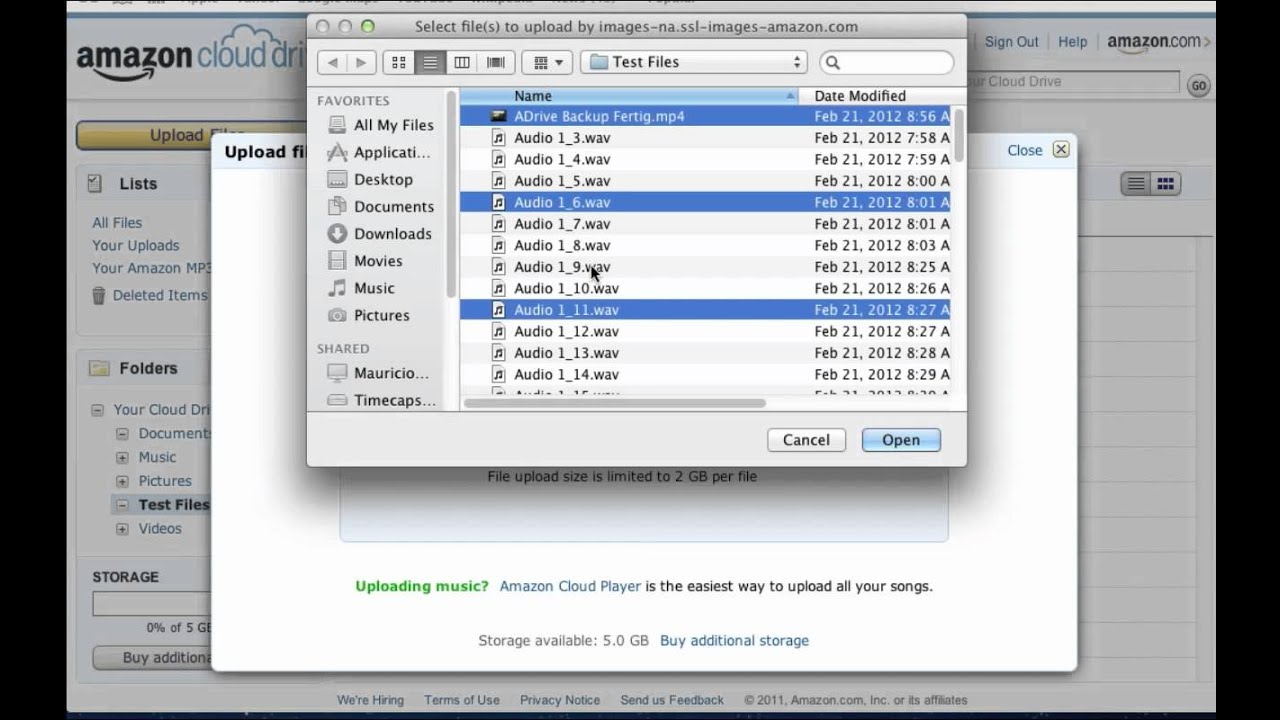
Task: Select the Audio 1_3.wav file
Action: click(705, 138)
